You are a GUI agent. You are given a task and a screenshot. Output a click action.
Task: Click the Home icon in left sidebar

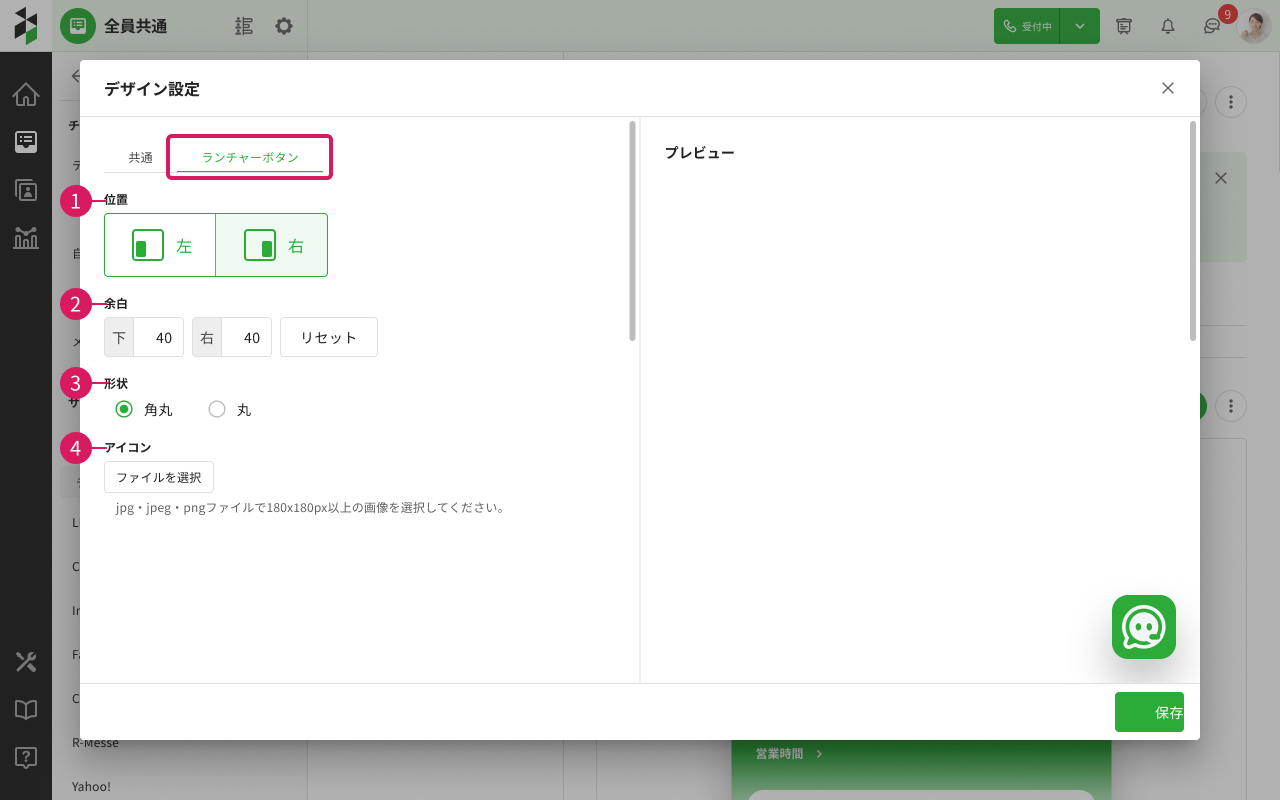(26, 95)
